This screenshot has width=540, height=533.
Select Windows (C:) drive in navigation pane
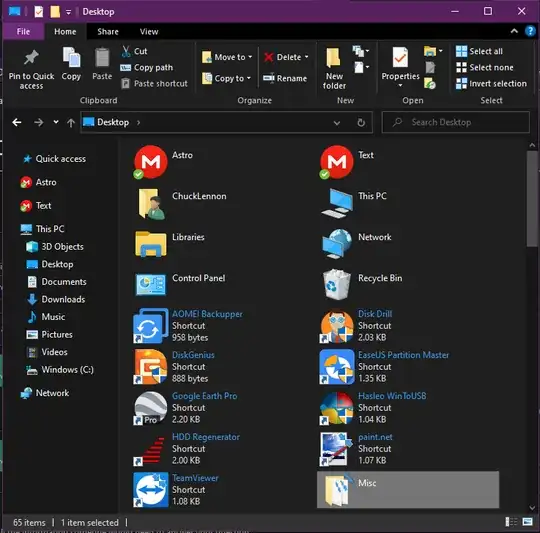tap(61, 370)
